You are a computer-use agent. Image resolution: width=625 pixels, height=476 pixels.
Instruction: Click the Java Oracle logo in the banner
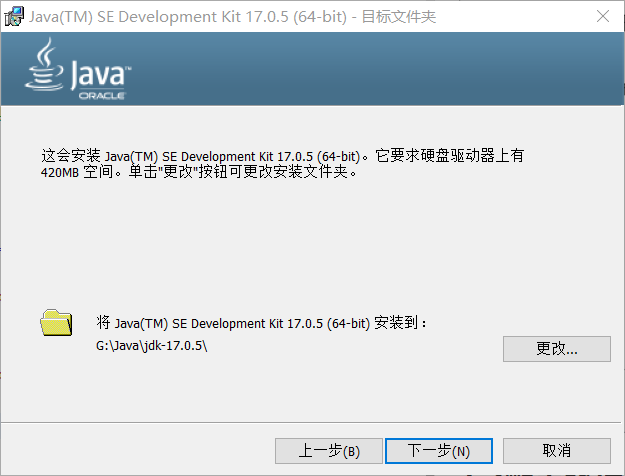78,69
